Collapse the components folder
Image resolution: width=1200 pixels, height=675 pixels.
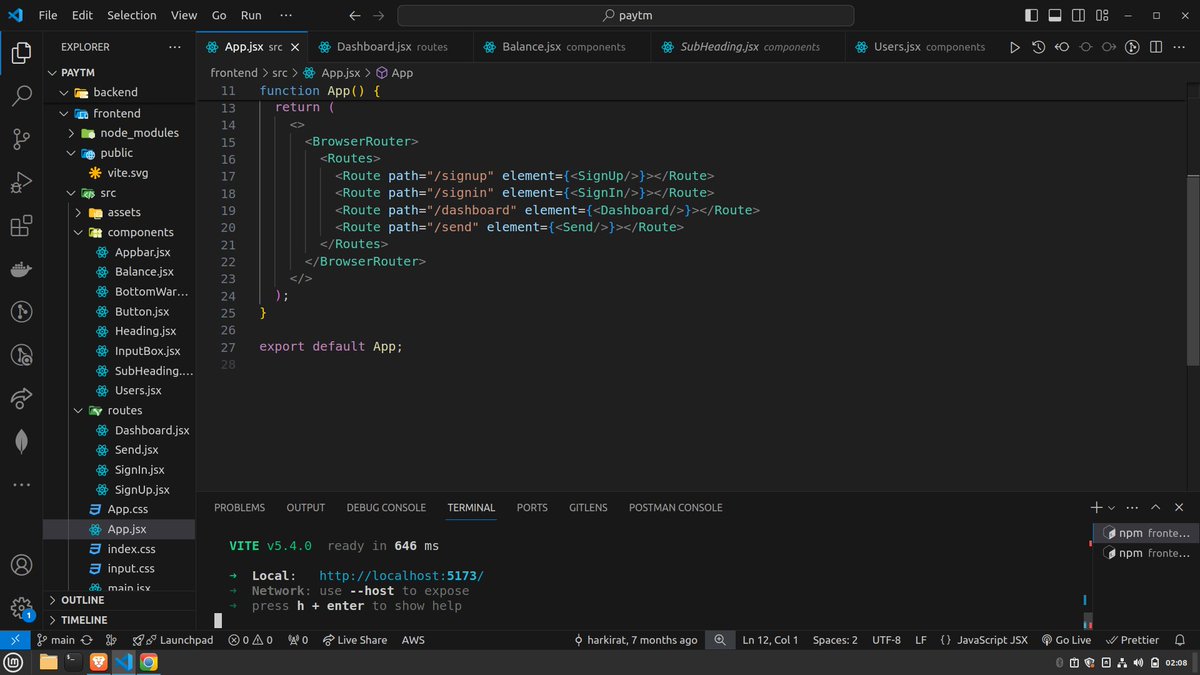coord(120,232)
